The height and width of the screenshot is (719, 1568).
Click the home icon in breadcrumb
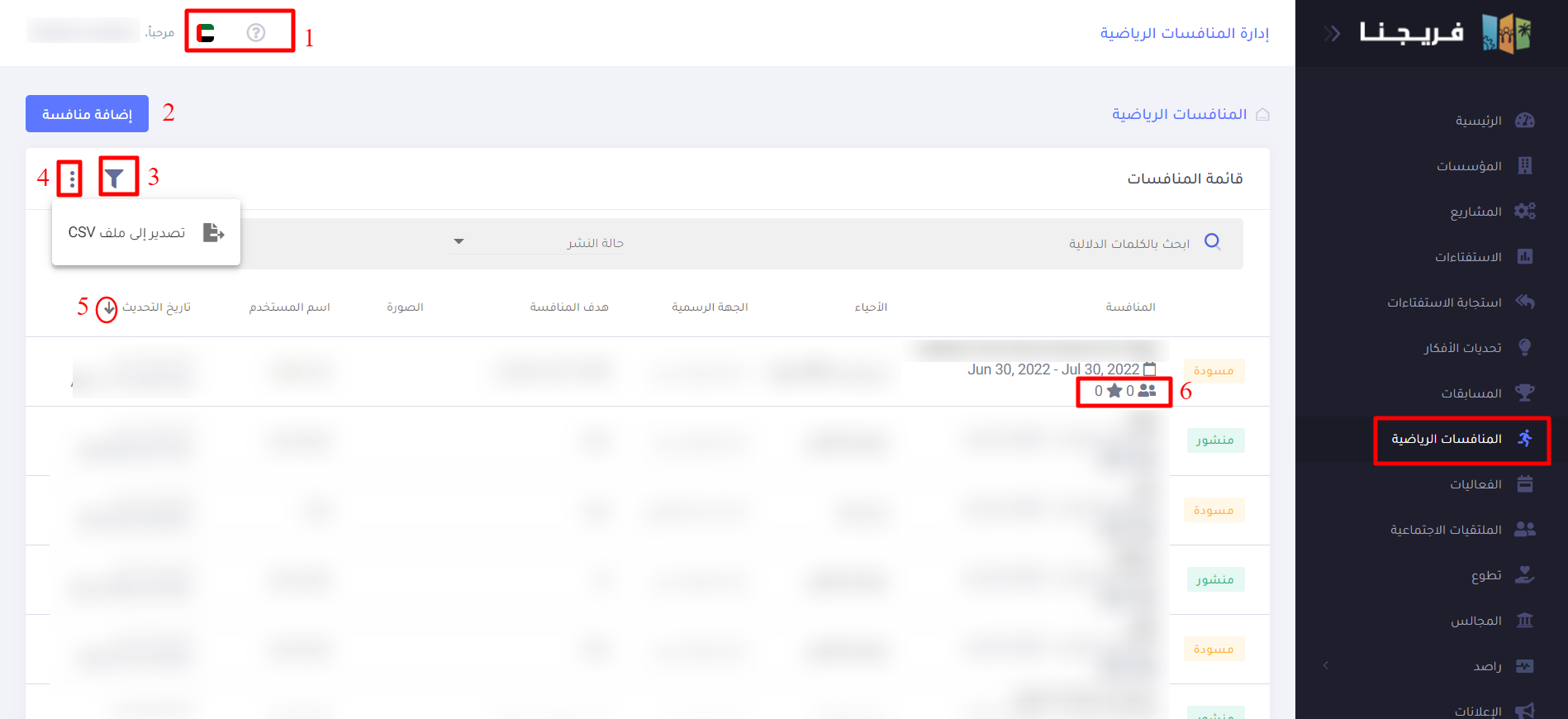[x=1262, y=114]
